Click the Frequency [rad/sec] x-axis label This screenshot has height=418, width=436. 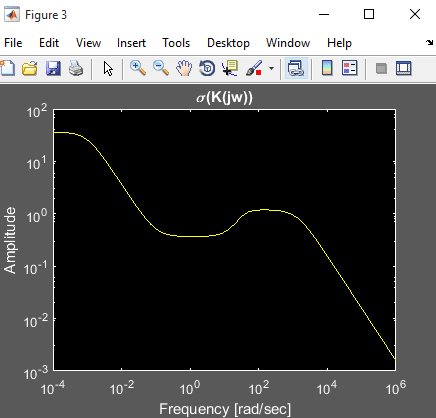pyautogui.click(x=225, y=409)
